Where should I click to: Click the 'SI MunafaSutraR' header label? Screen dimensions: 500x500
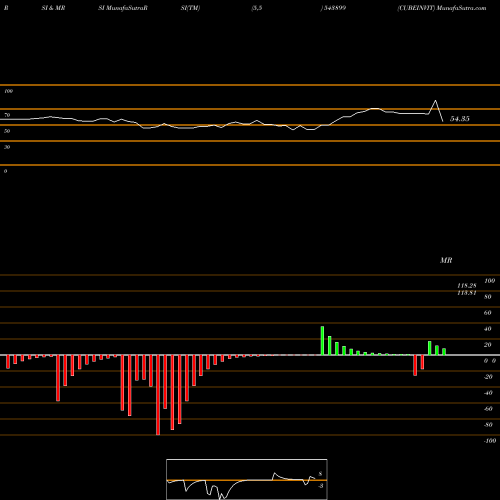[123, 8]
